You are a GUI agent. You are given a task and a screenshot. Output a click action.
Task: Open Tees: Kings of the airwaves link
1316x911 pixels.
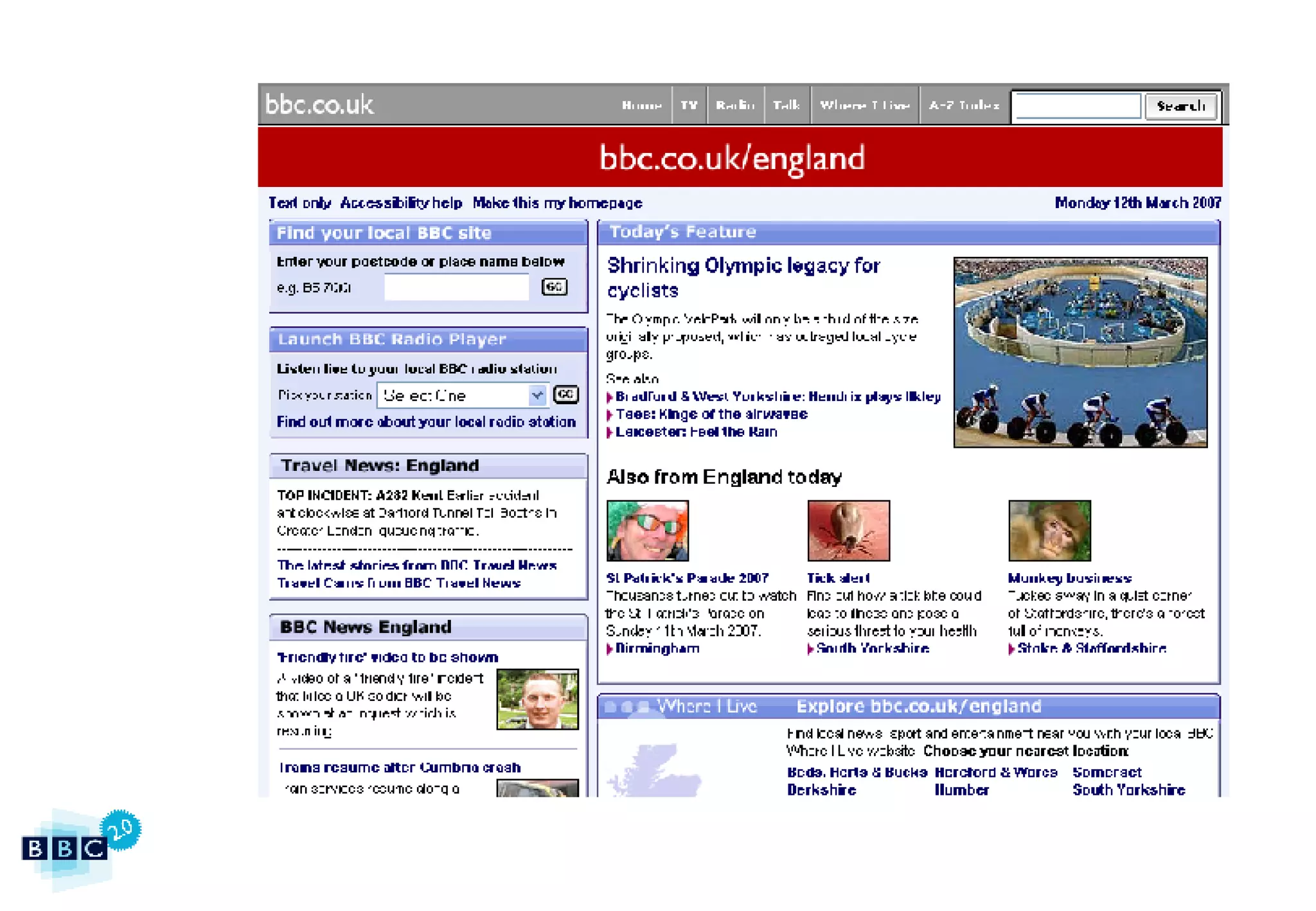(711, 414)
